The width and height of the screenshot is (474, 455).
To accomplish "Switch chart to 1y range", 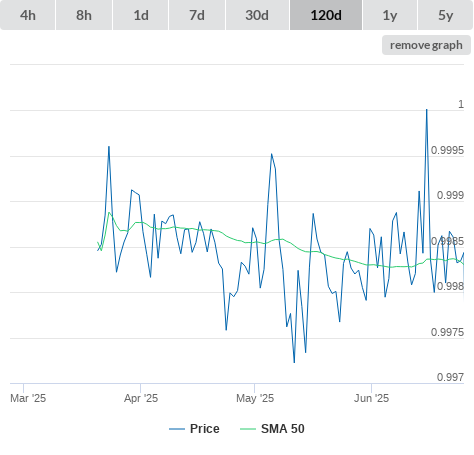I will click(390, 15).
